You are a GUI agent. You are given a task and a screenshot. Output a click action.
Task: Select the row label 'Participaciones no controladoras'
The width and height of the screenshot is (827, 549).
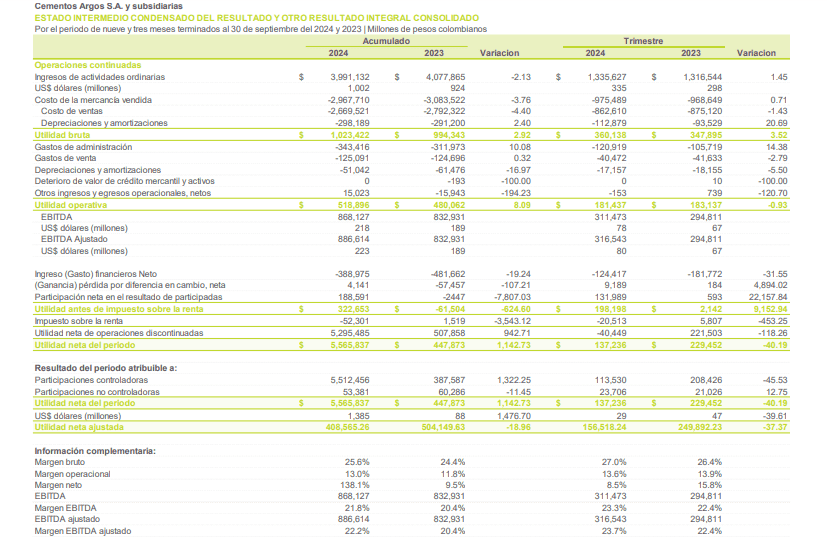coord(97,392)
